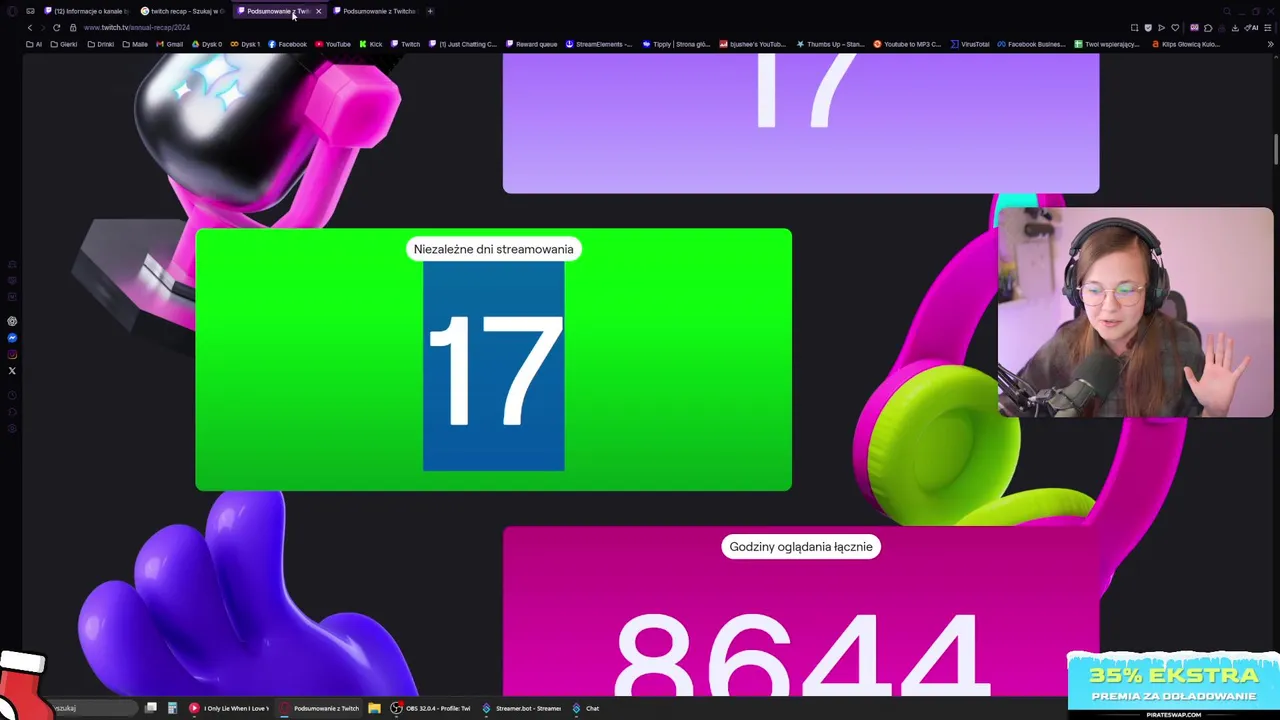Image resolution: width=1280 pixels, height=720 pixels.
Task: Open the easy setup settings icon
Action: click(1270, 28)
